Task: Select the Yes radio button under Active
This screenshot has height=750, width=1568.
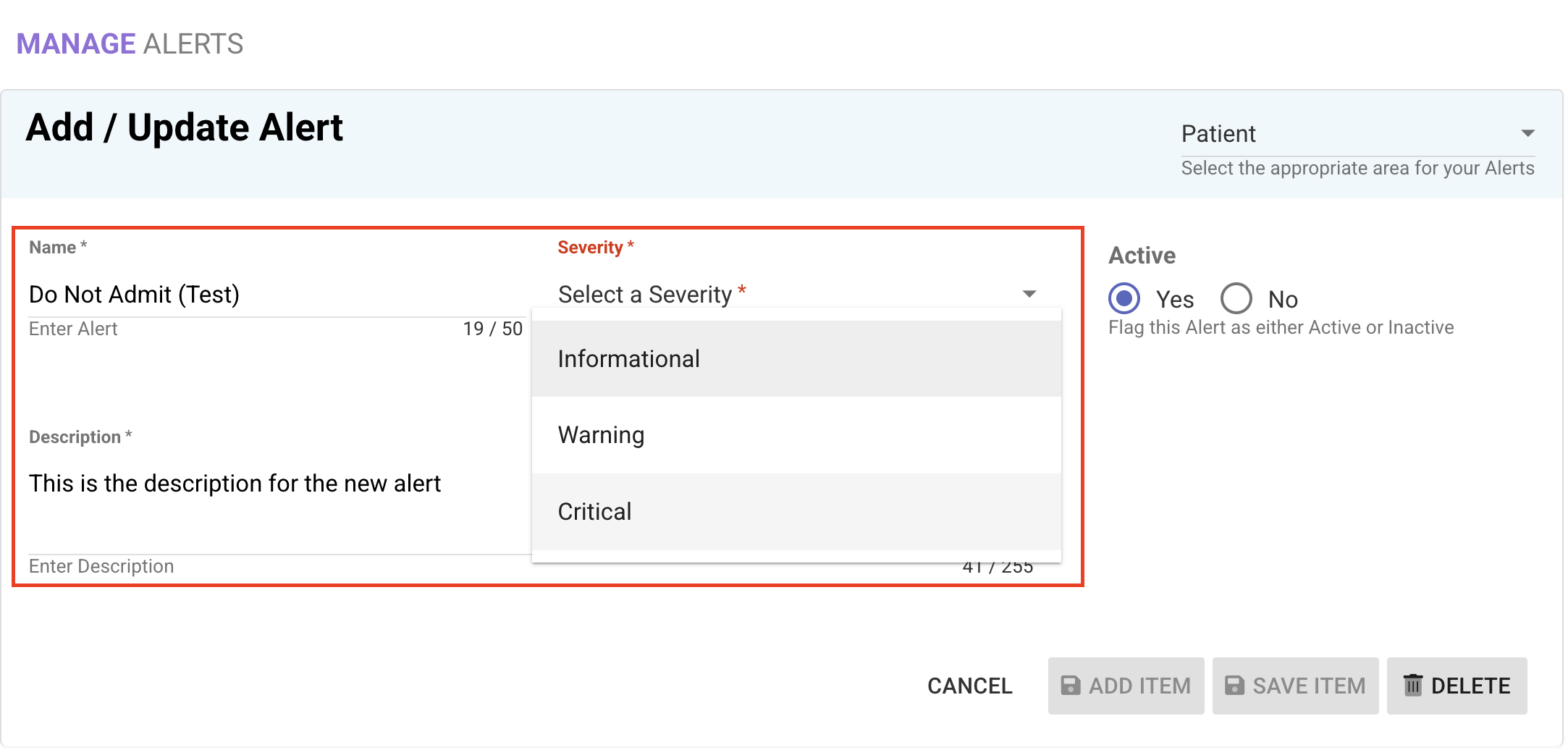Action: [1124, 298]
